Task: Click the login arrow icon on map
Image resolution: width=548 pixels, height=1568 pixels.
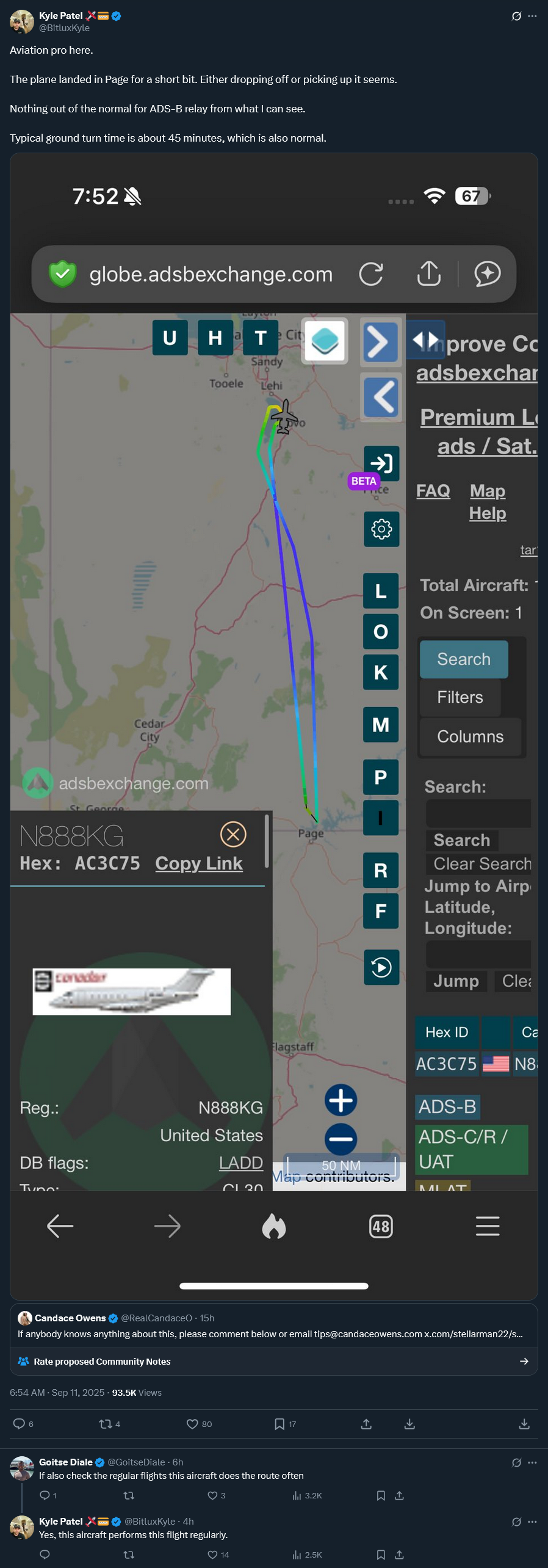Action: [381, 463]
